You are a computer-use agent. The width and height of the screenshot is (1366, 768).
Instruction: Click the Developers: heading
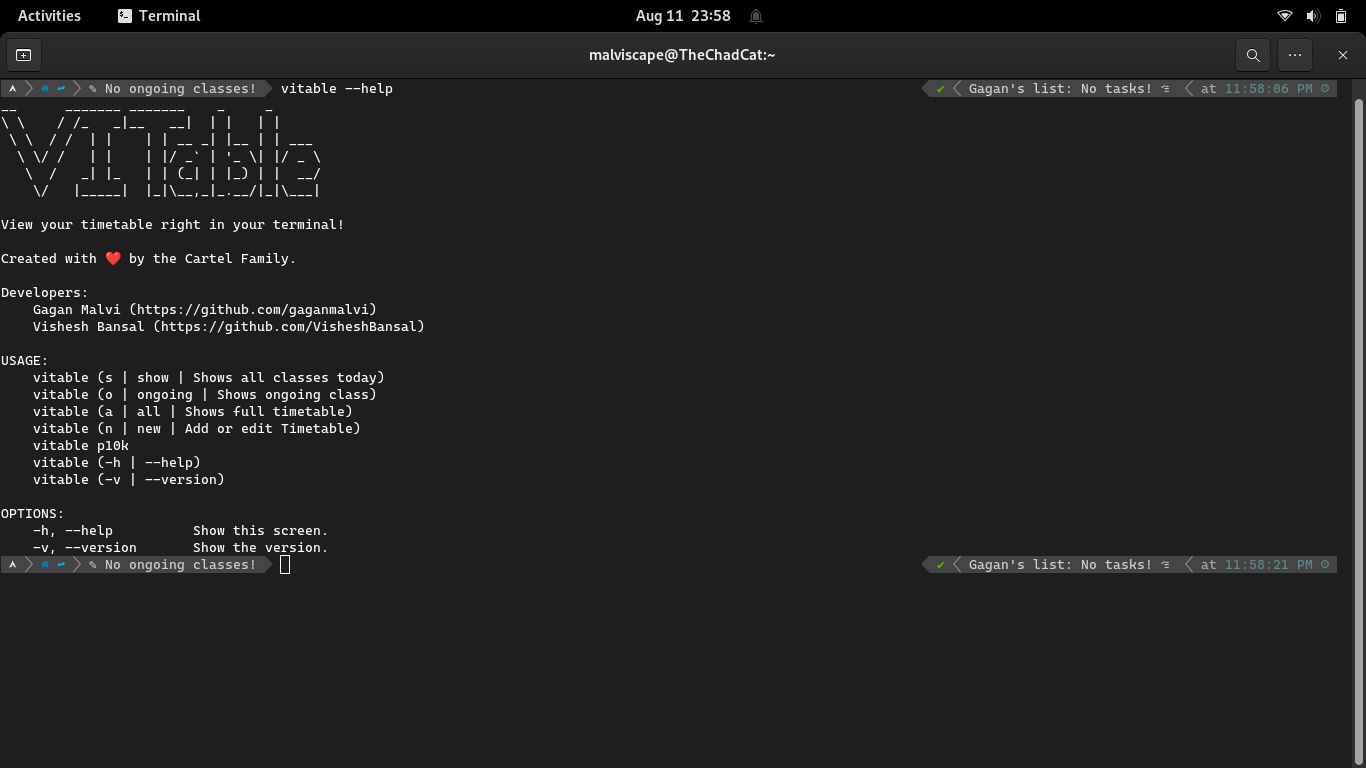(x=45, y=293)
